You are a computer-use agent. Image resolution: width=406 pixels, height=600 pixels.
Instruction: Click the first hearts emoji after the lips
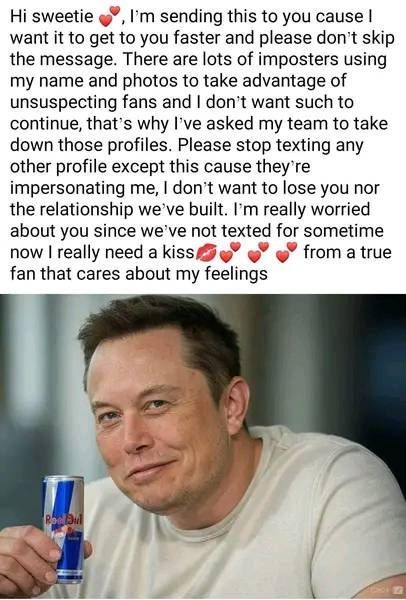pos(230,253)
